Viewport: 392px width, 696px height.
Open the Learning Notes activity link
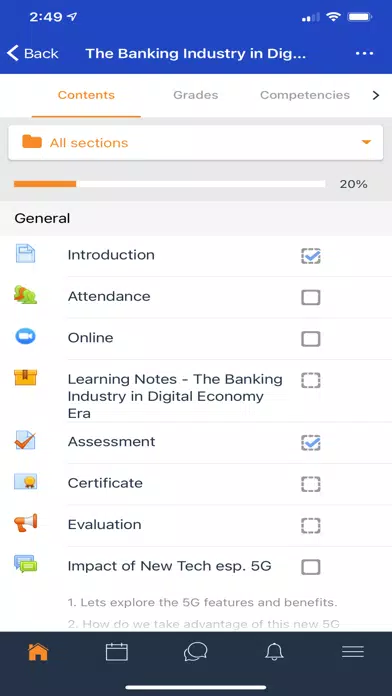[175, 396]
